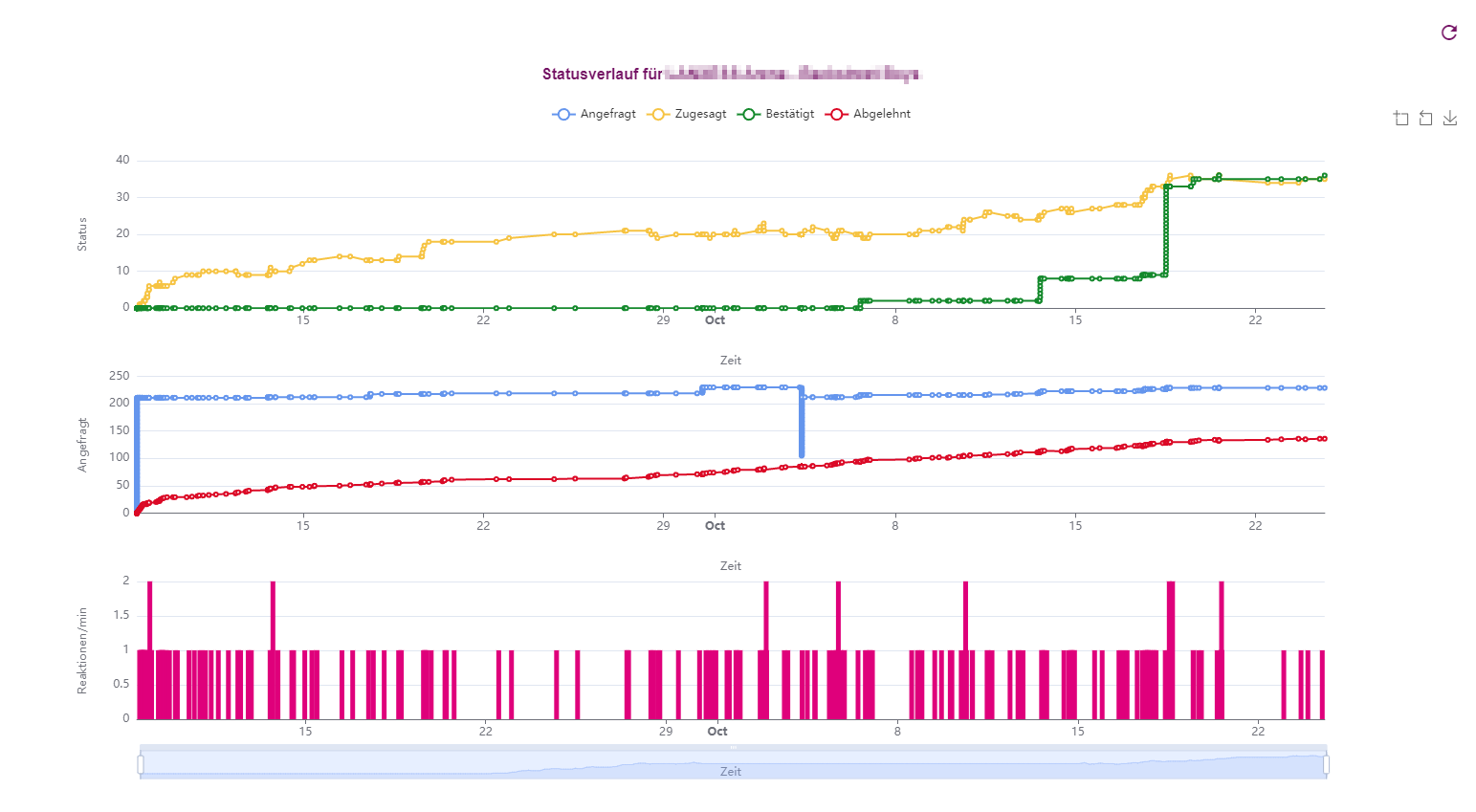Click the 1.5 tick on the Reaktionen axis

point(121,615)
